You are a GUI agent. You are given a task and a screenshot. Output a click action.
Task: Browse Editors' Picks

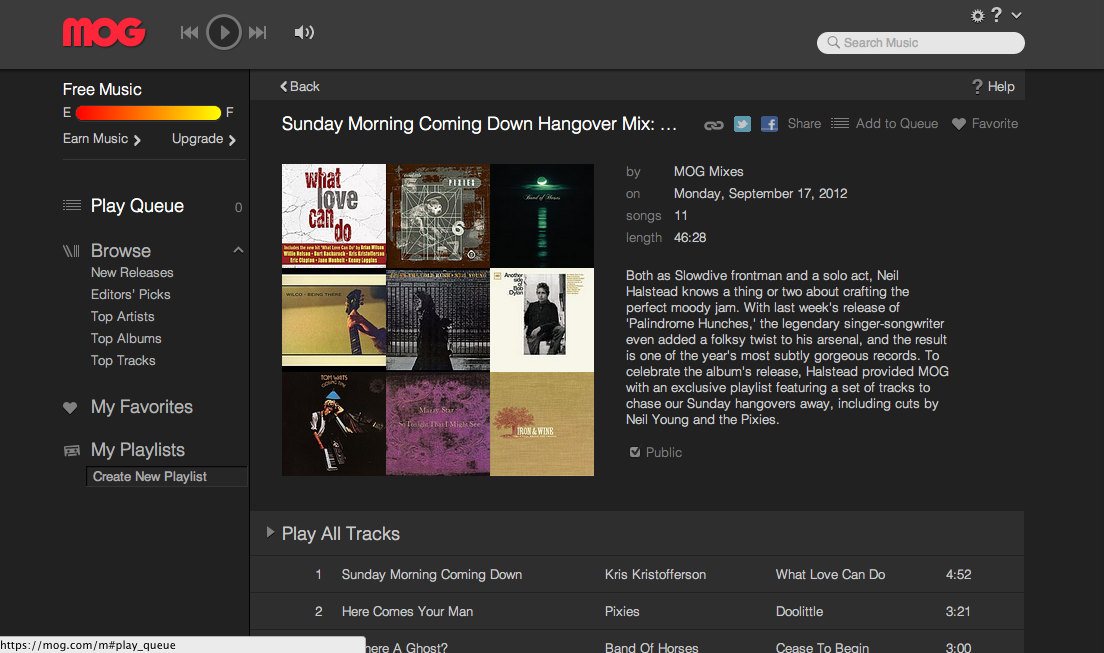pyautogui.click(x=130, y=294)
